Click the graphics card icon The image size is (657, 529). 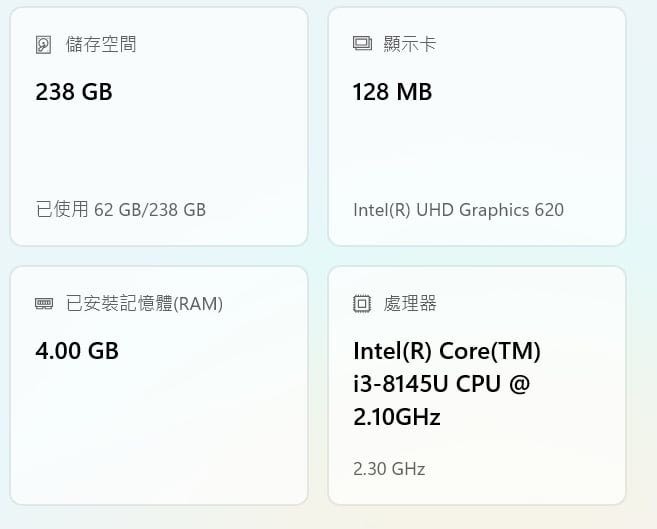[x=362, y=44]
